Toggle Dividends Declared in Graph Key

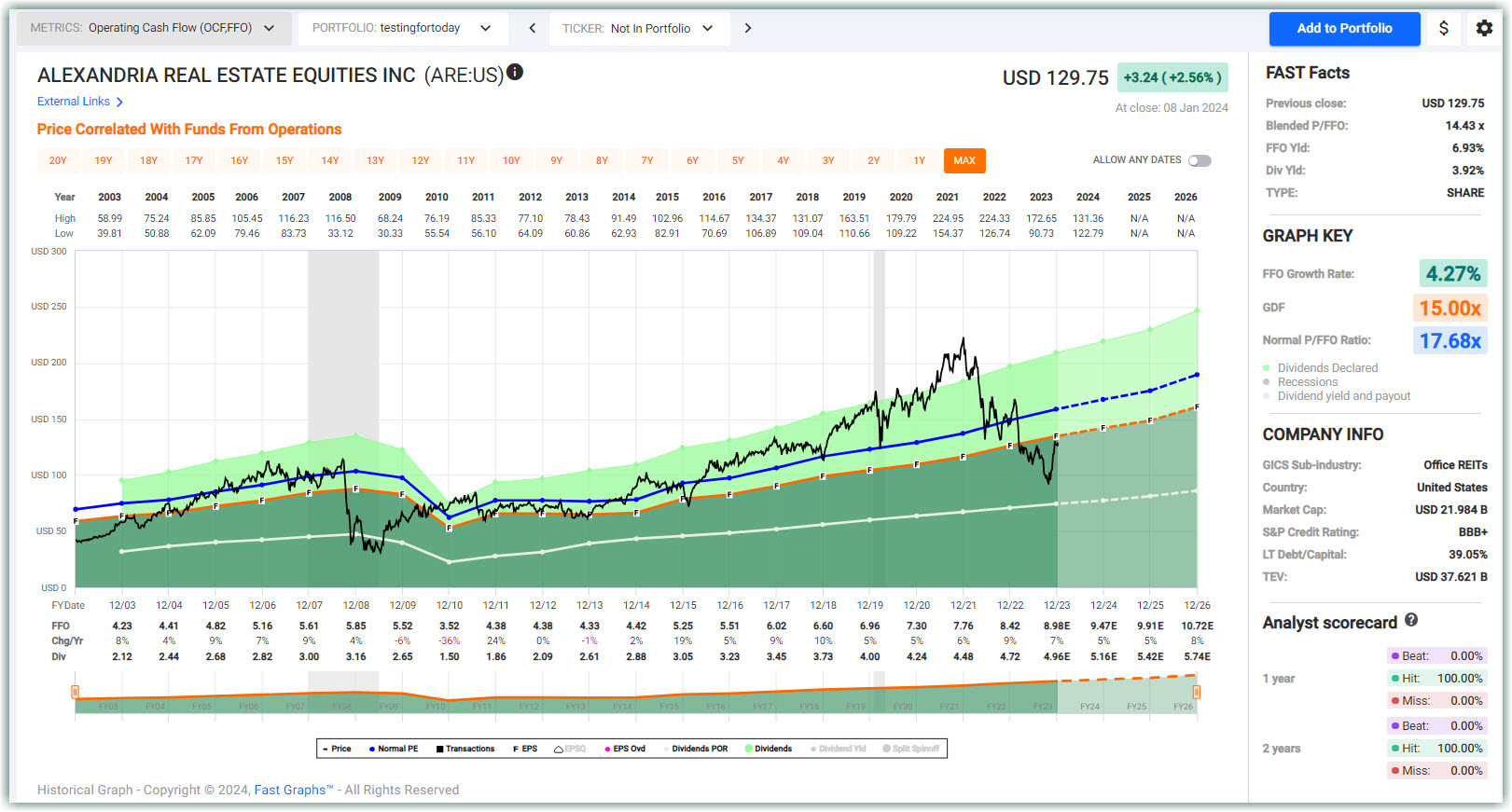click(1320, 368)
